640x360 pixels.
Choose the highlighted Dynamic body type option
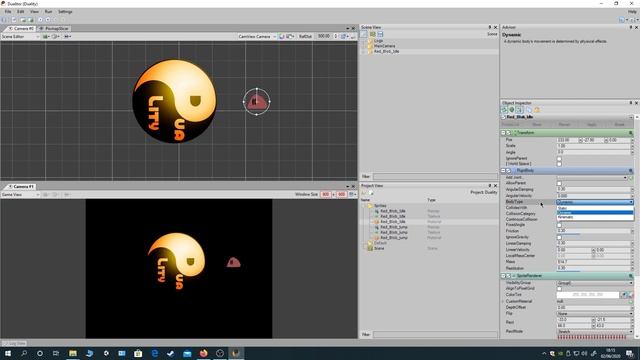[595, 213]
